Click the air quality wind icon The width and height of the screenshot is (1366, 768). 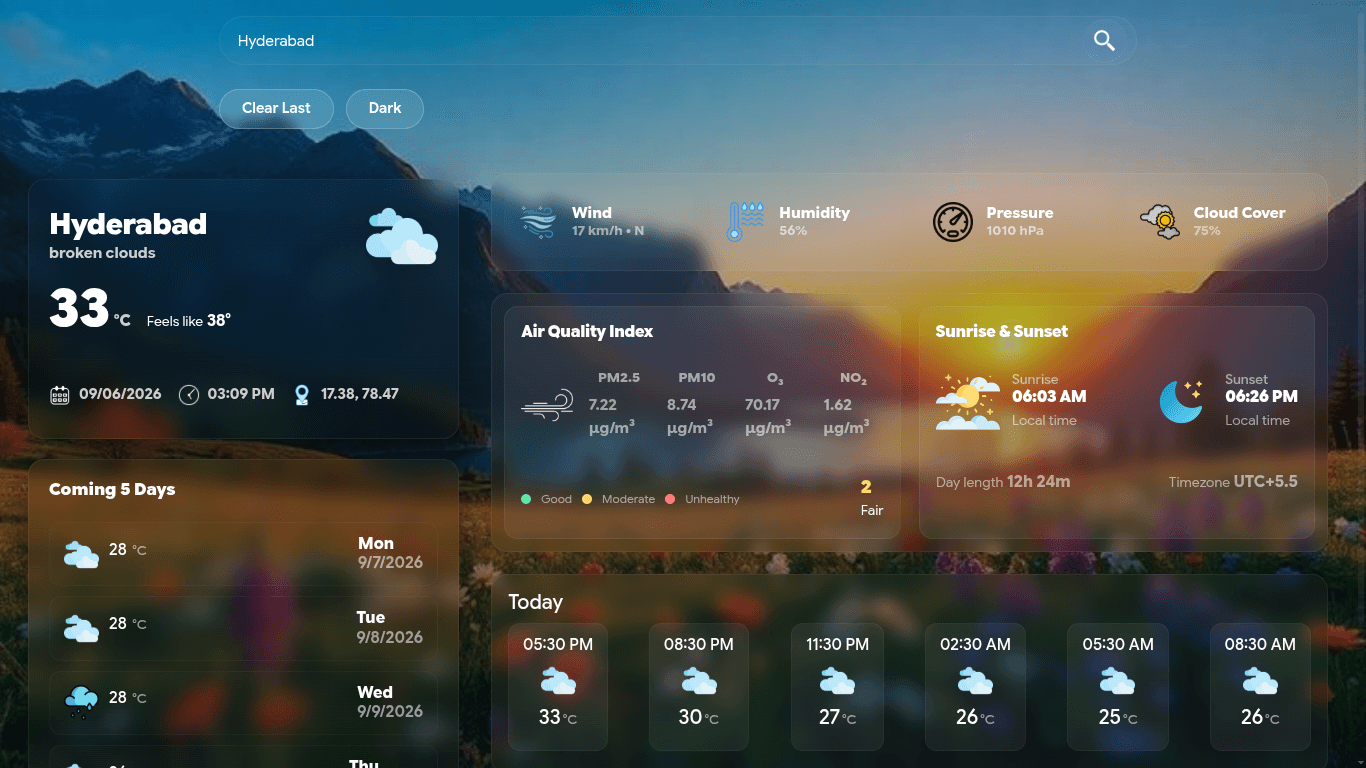tap(547, 405)
